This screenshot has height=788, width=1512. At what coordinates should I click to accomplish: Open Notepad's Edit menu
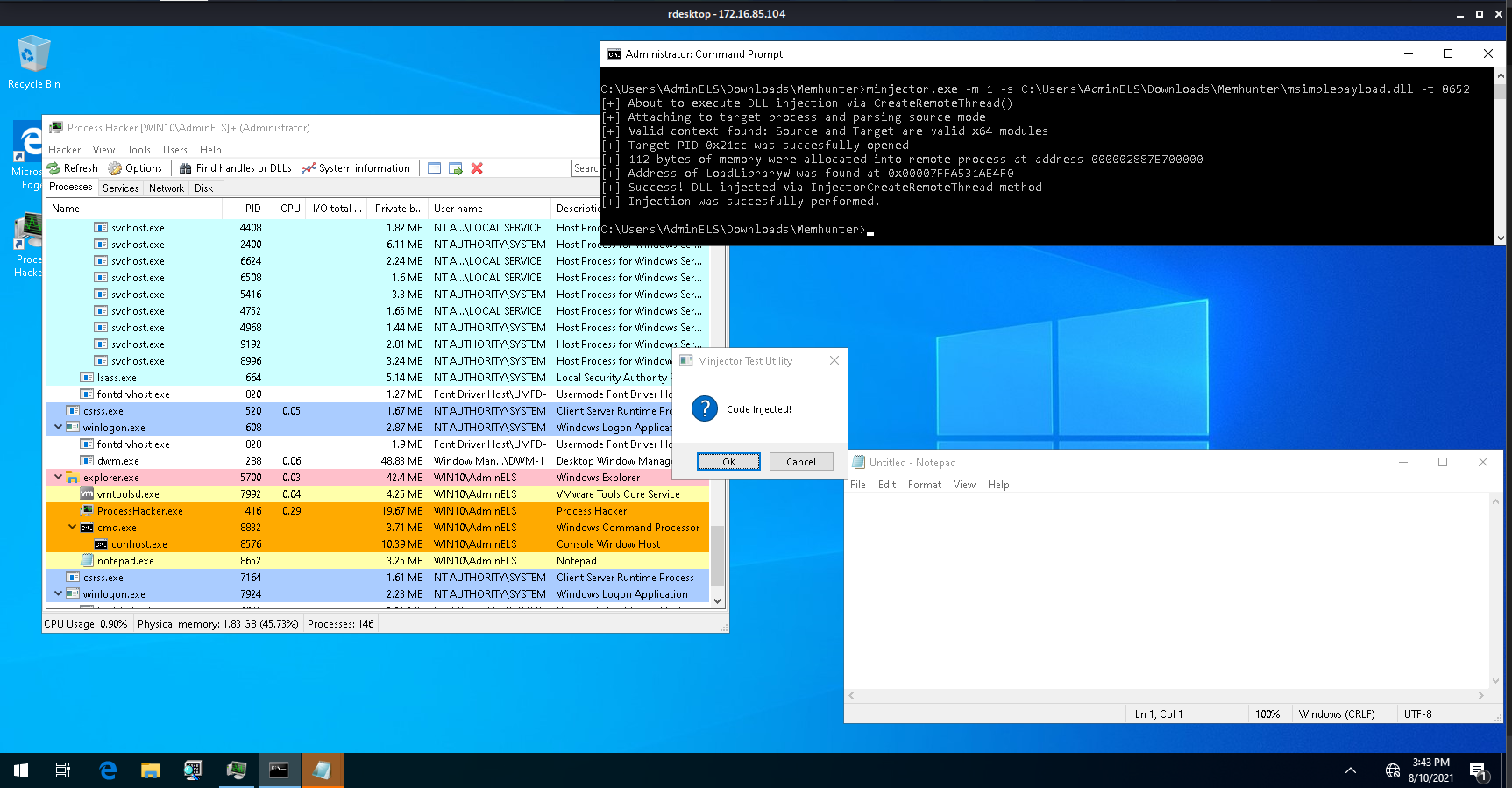887,485
